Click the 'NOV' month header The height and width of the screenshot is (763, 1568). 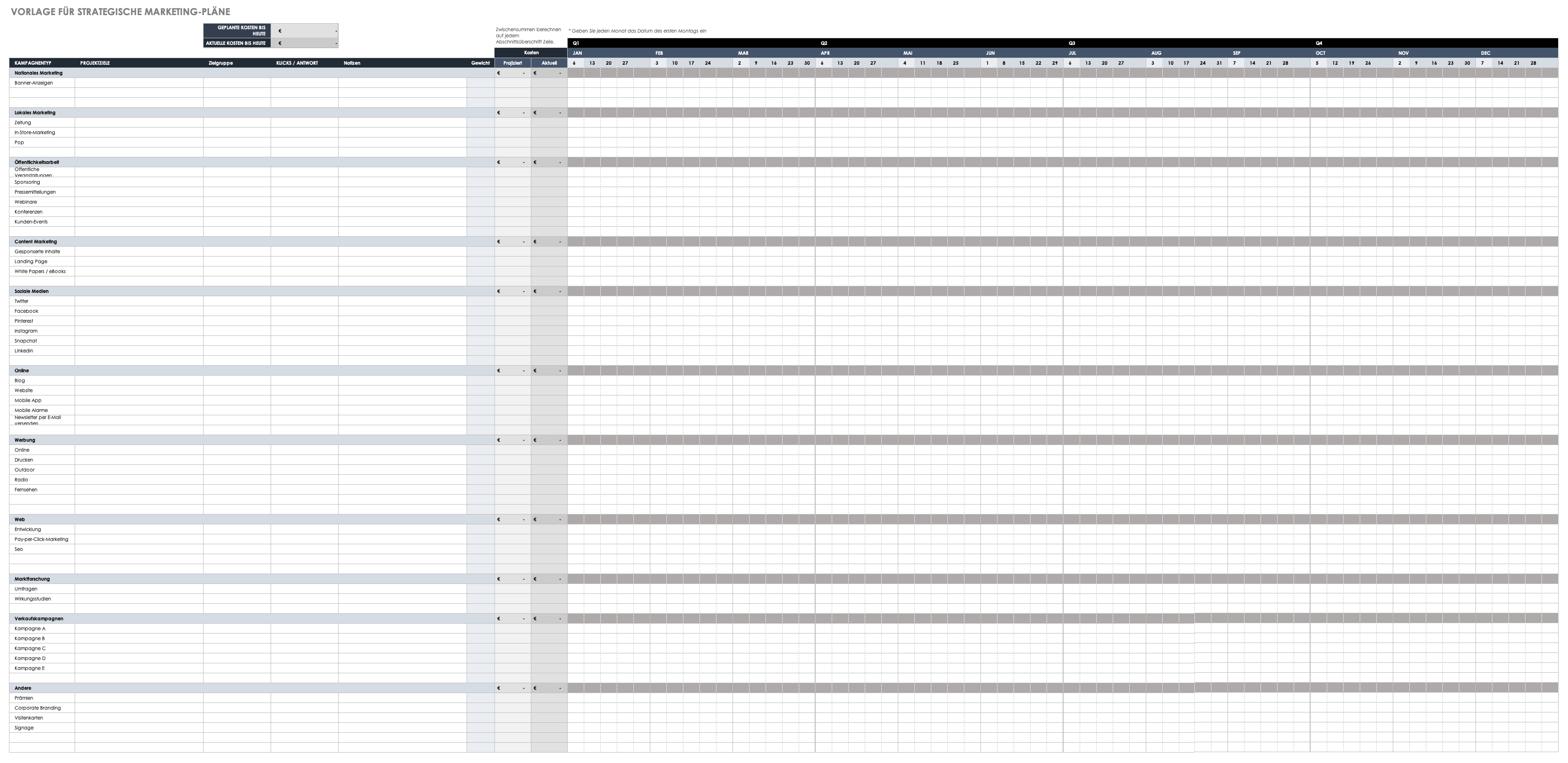tap(1434, 53)
